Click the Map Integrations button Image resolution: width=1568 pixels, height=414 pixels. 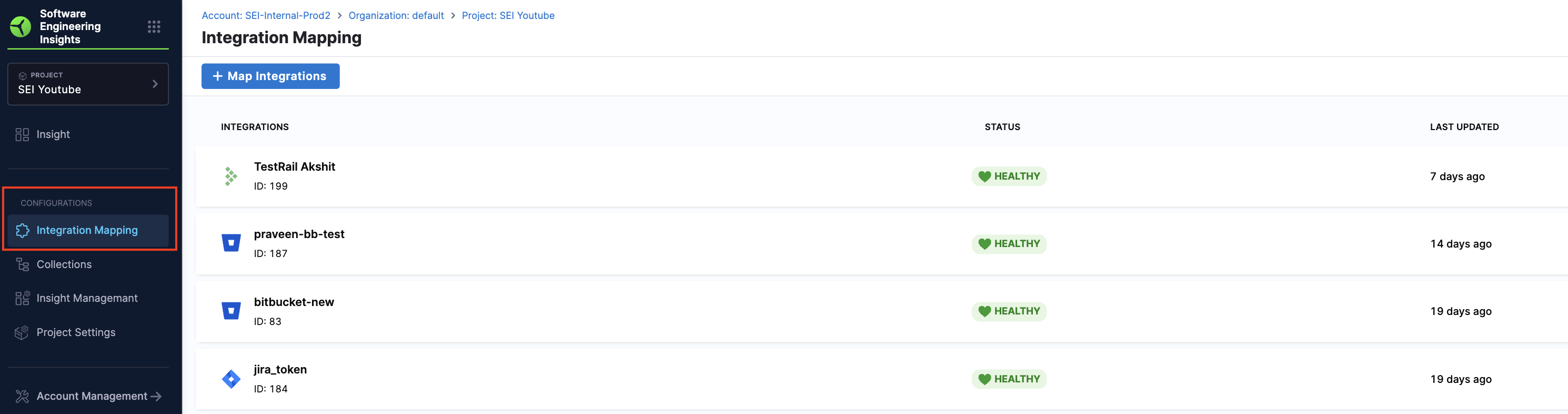[x=270, y=76]
